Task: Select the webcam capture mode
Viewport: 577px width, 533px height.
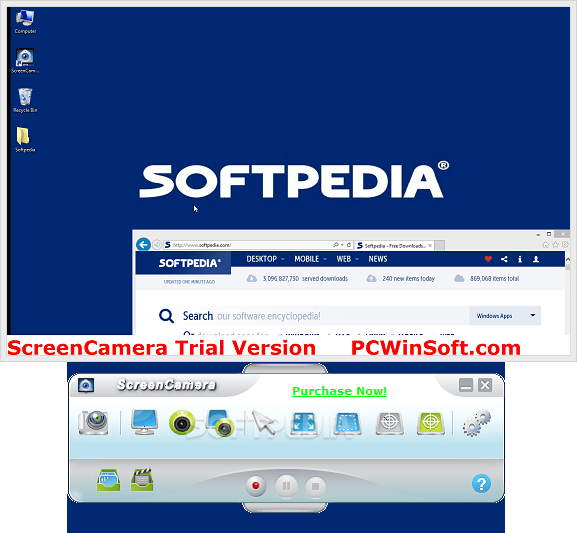Action: (181, 422)
